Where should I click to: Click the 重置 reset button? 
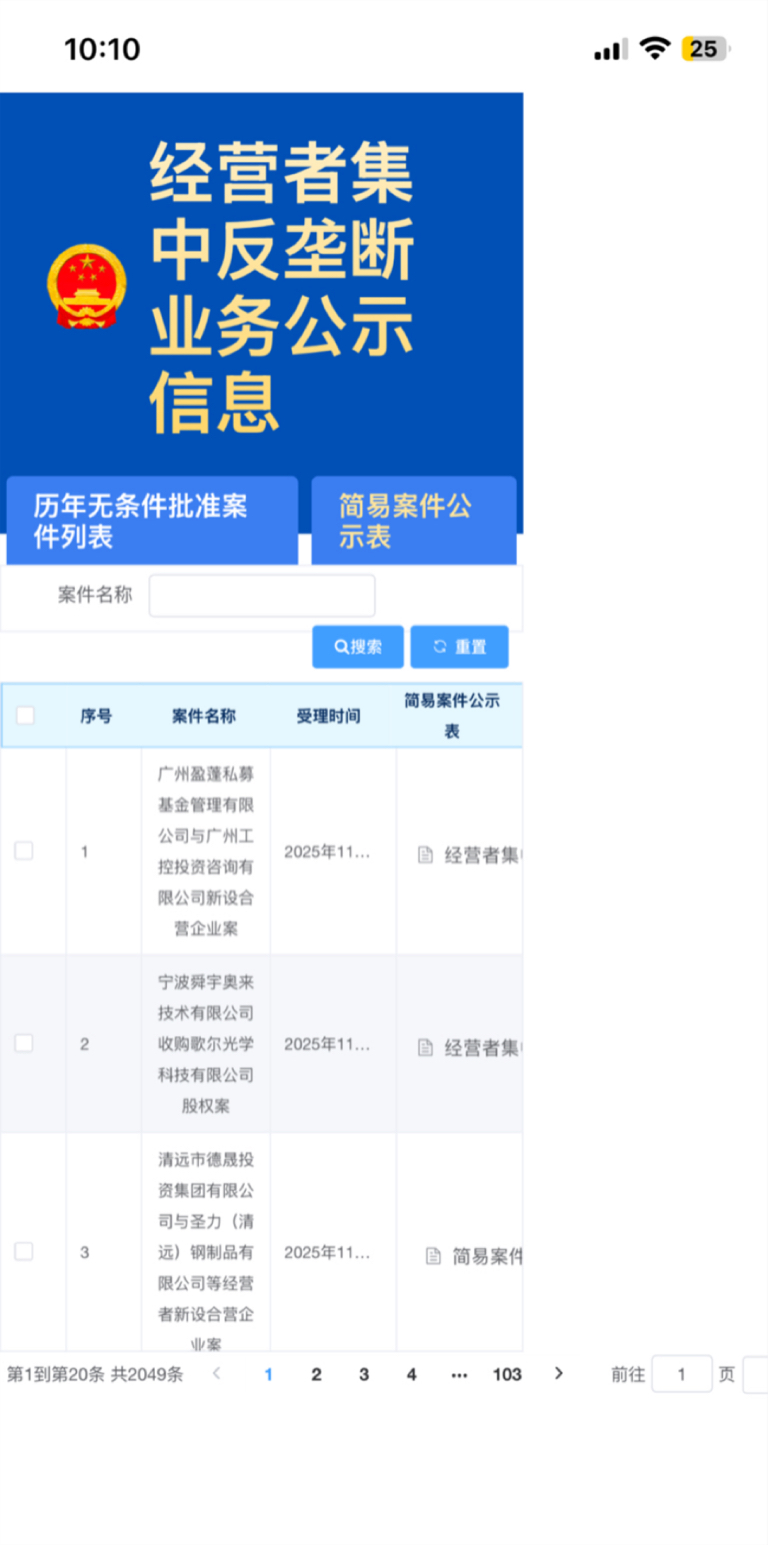(x=459, y=647)
